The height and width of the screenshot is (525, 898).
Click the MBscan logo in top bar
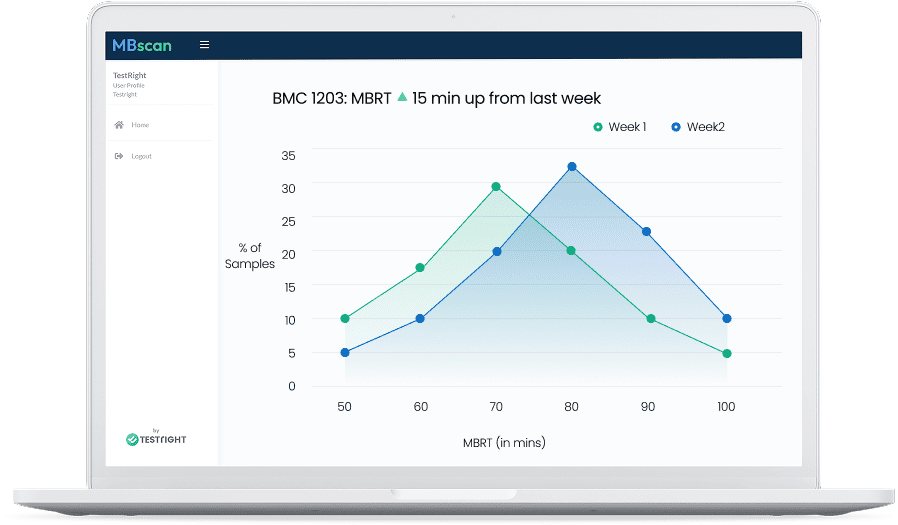pyautogui.click(x=141, y=45)
